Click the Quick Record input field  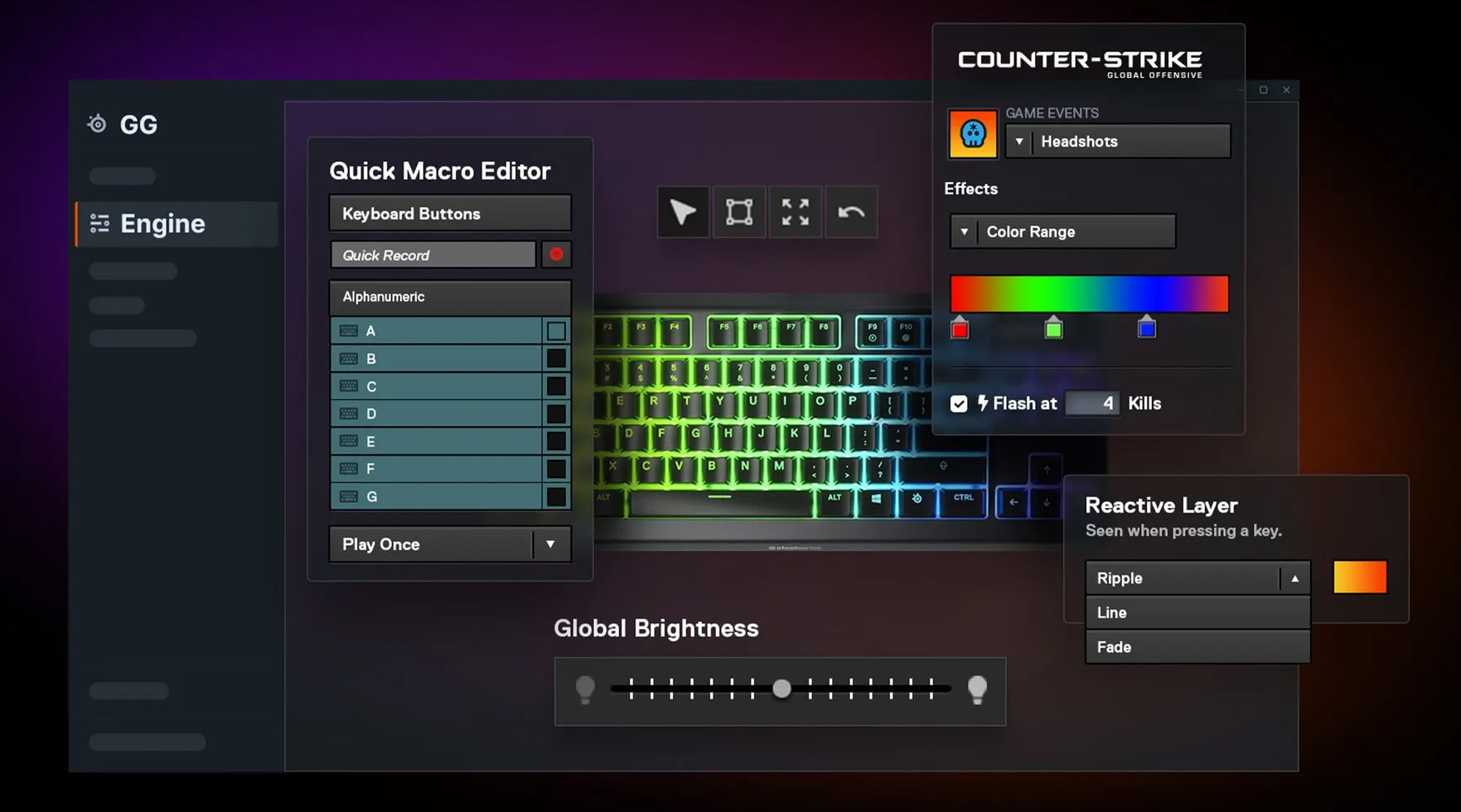(x=433, y=254)
